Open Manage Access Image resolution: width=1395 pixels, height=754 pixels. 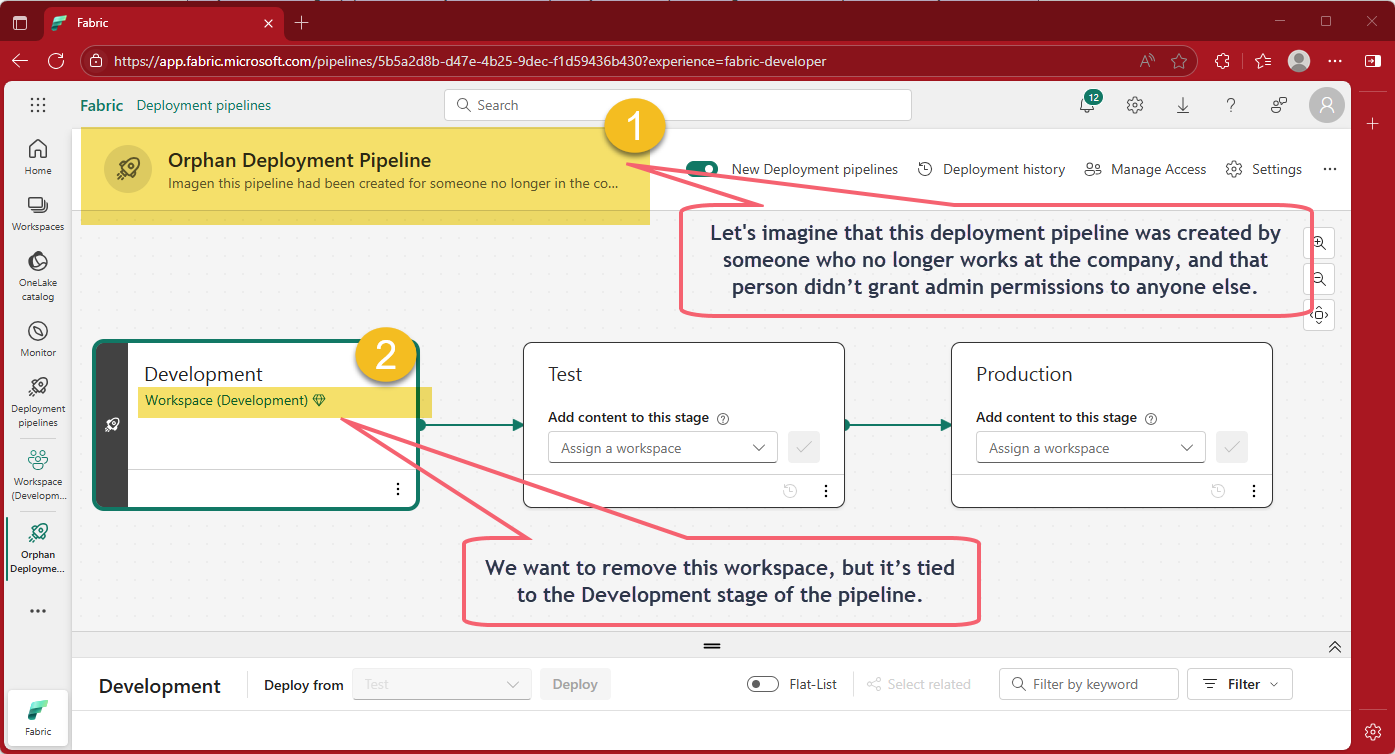1146,169
